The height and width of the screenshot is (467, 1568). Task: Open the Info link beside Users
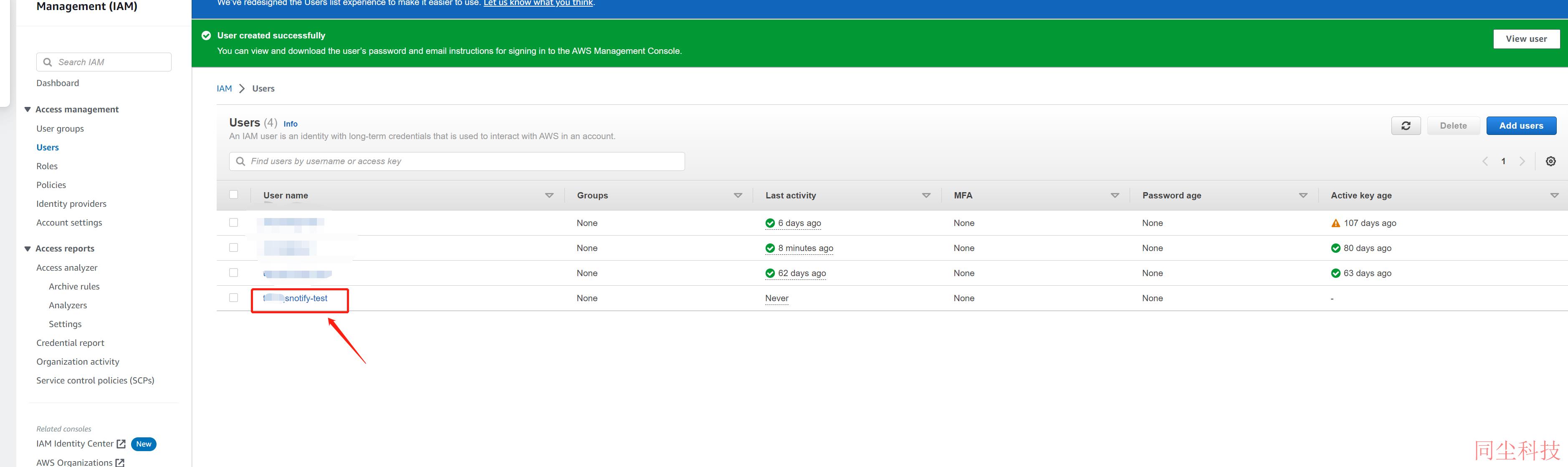[291, 124]
